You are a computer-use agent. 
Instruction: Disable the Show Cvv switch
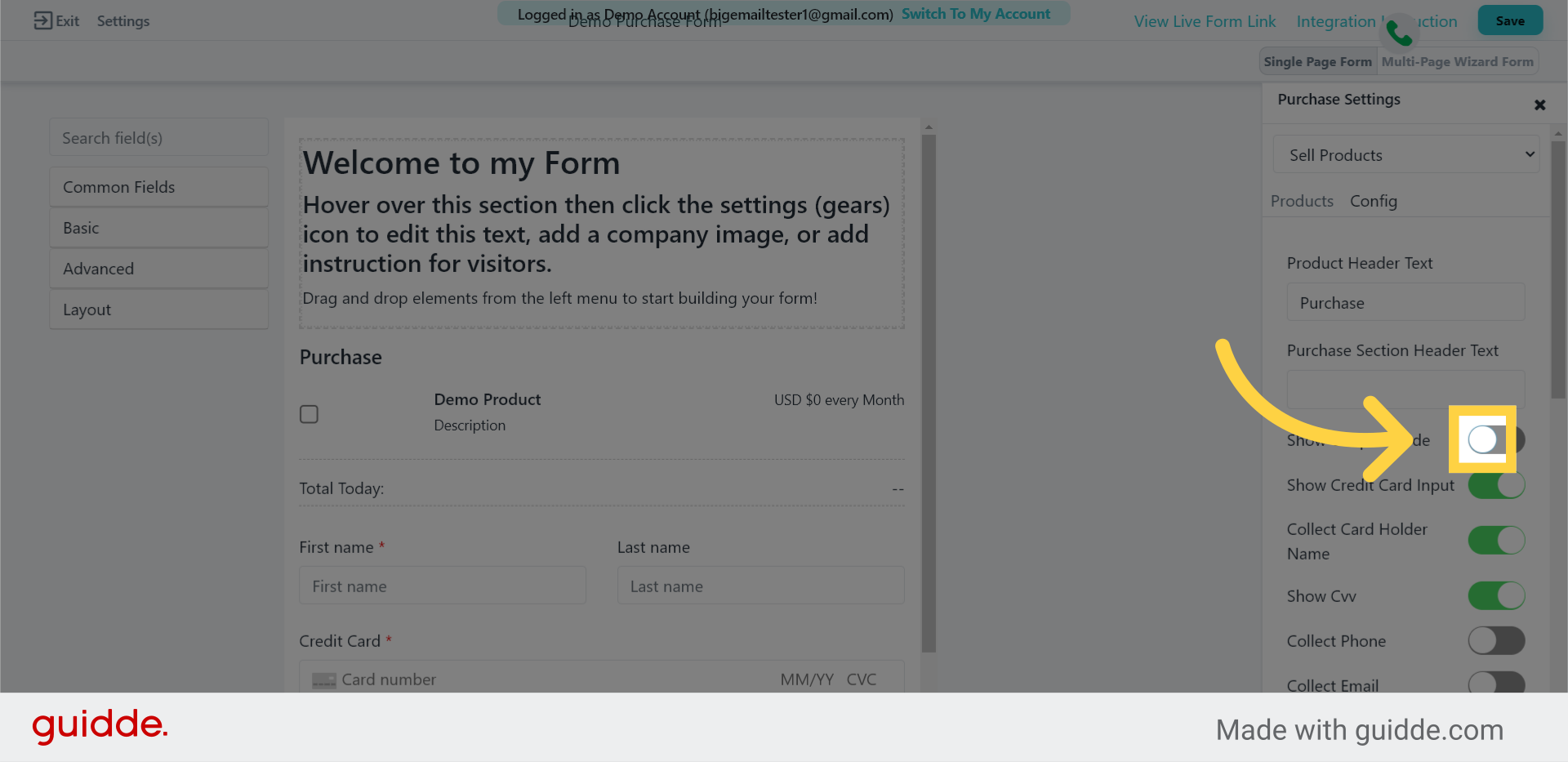pos(1496,596)
